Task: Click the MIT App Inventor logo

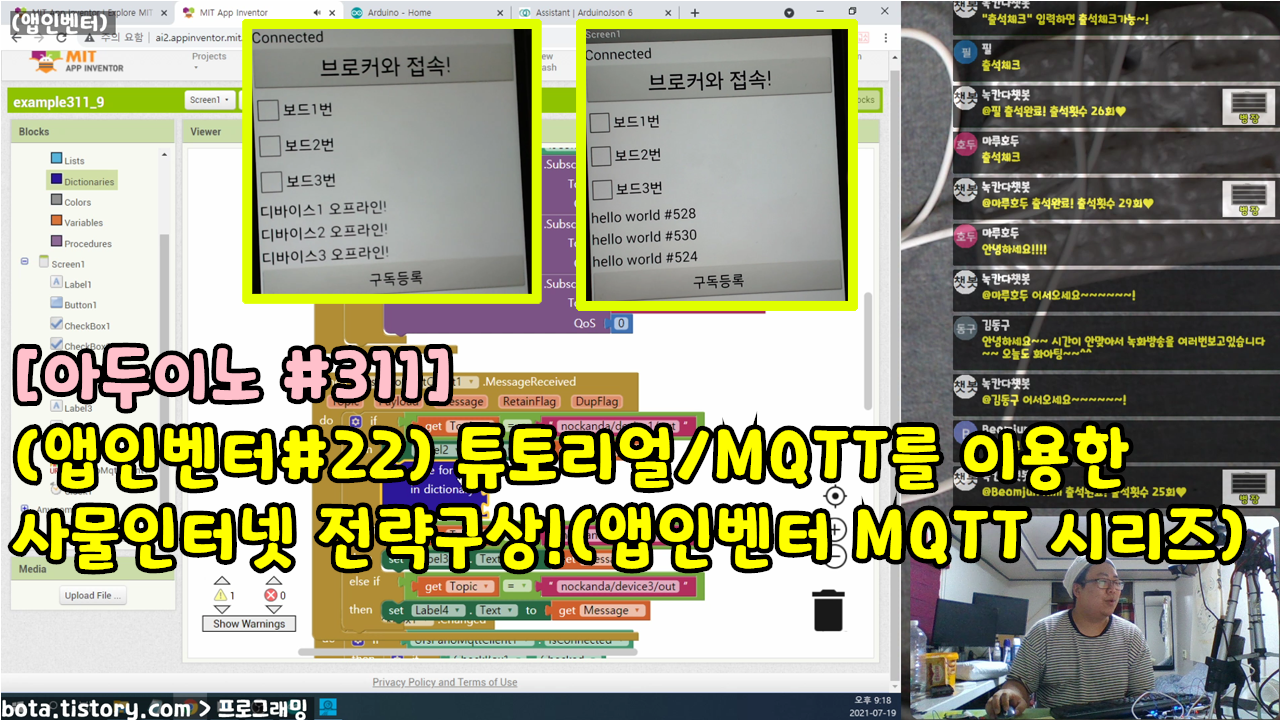Action: point(78,61)
